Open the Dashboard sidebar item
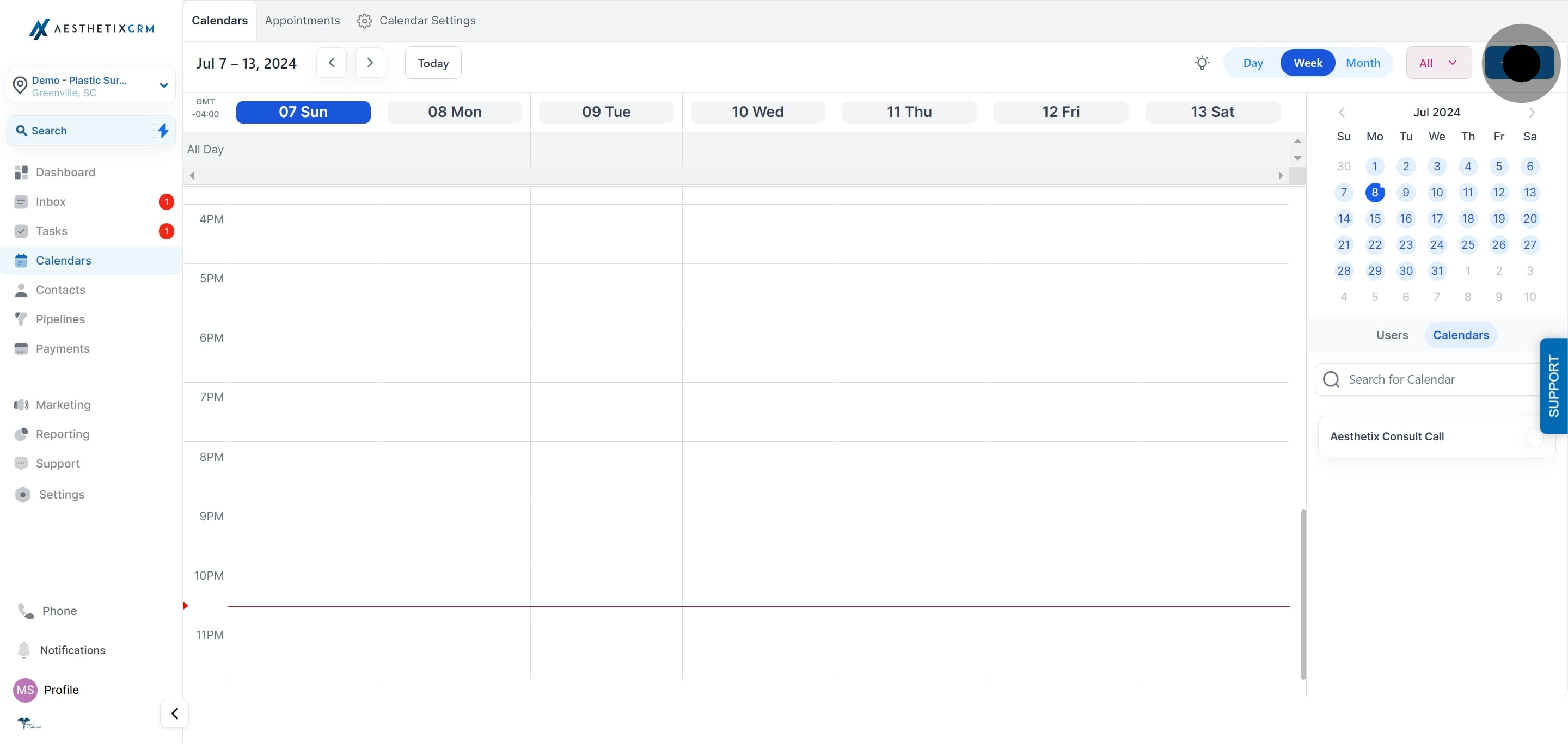The height and width of the screenshot is (744, 1568). point(66,172)
